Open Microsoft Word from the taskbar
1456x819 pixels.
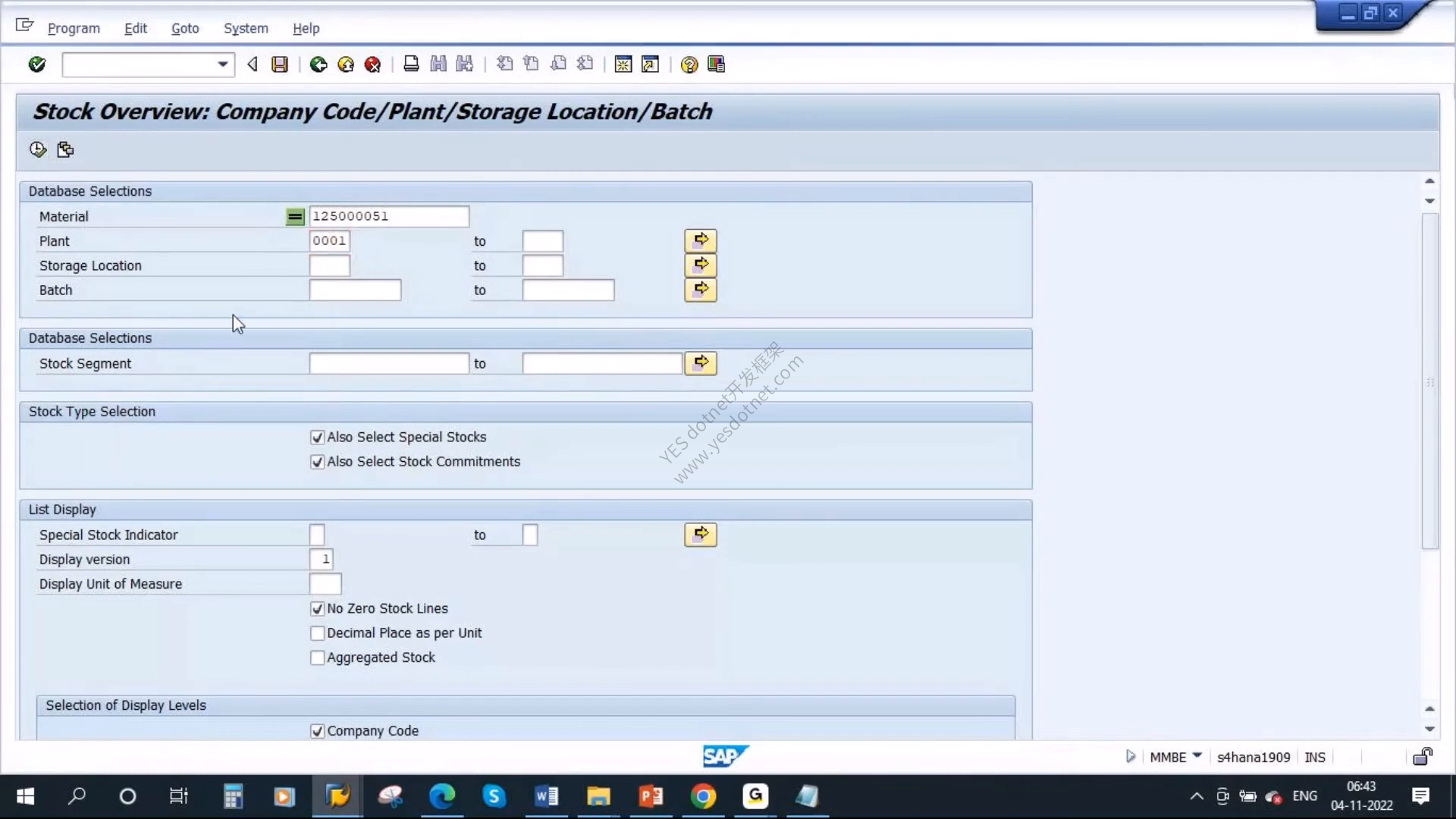(546, 796)
